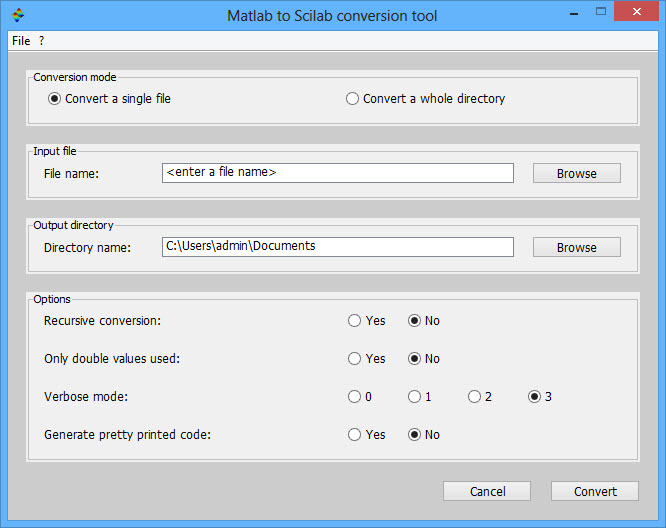Open the ? help menu
This screenshot has width=666, height=528.
[x=41, y=41]
